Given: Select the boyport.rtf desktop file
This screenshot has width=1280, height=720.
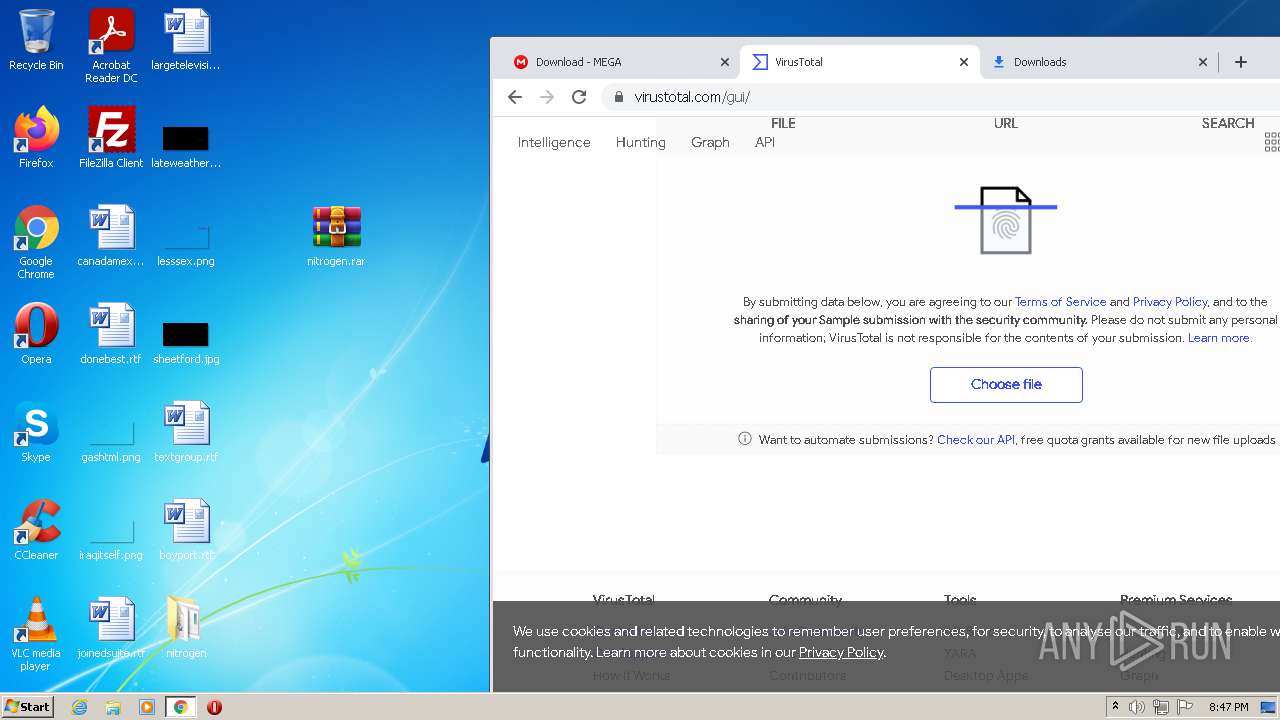Looking at the screenshot, I should point(186,530).
